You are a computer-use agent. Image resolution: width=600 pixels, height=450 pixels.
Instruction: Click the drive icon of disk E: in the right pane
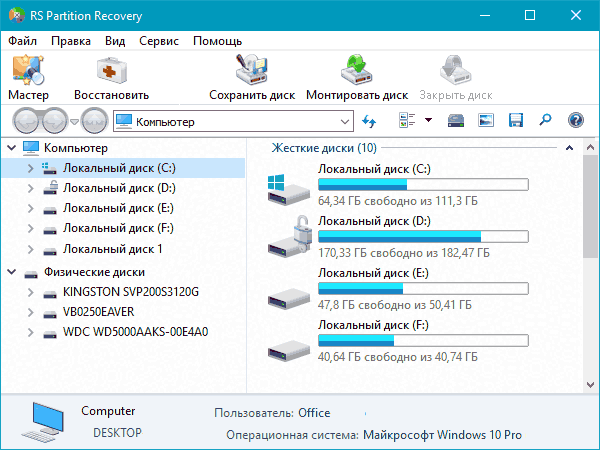click(x=289, y=298)
